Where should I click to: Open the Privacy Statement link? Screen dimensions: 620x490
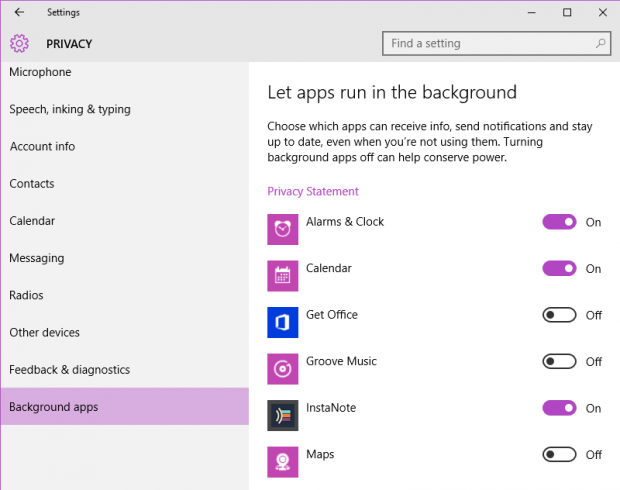click(313, 191)
